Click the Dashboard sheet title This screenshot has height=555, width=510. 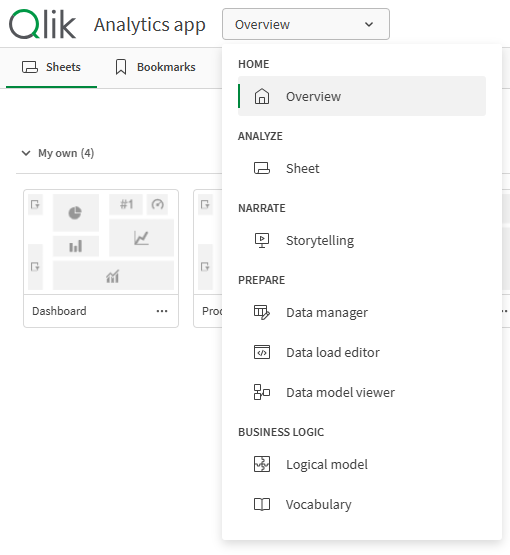(59, 311)
